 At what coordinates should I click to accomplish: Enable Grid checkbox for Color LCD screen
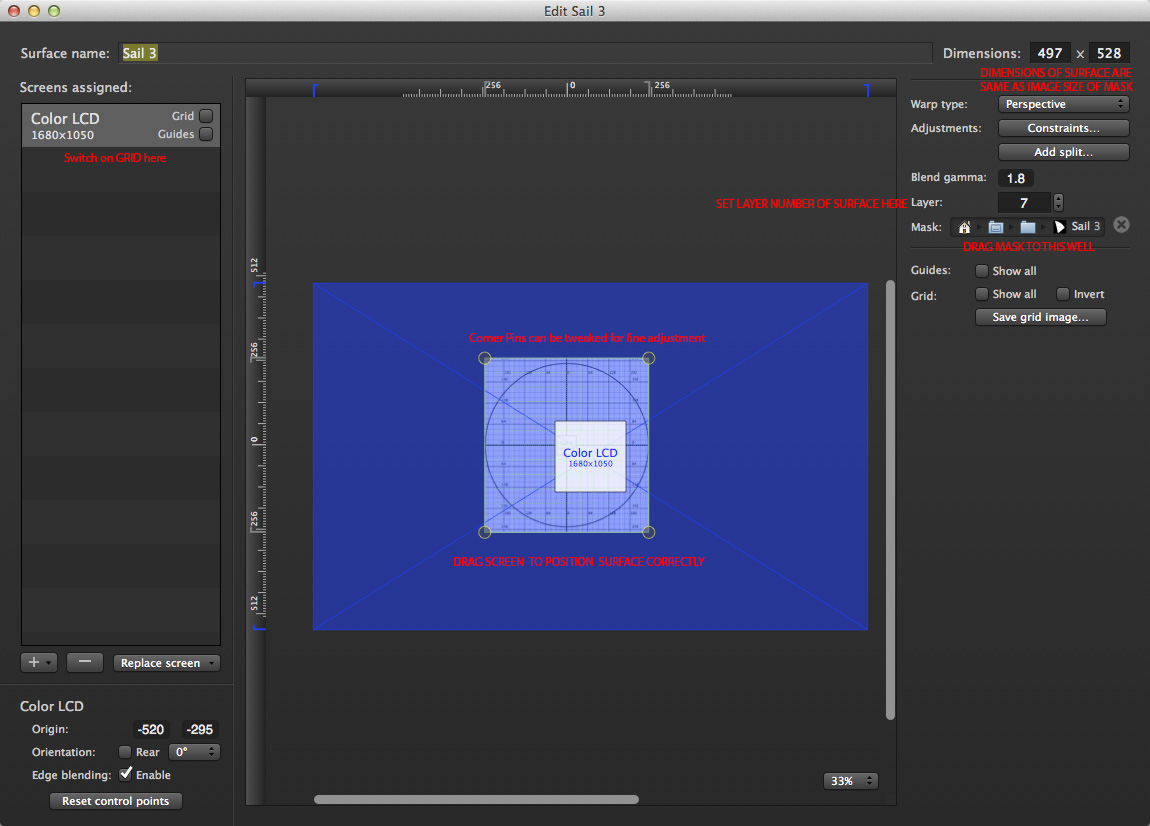pos(206,116)
